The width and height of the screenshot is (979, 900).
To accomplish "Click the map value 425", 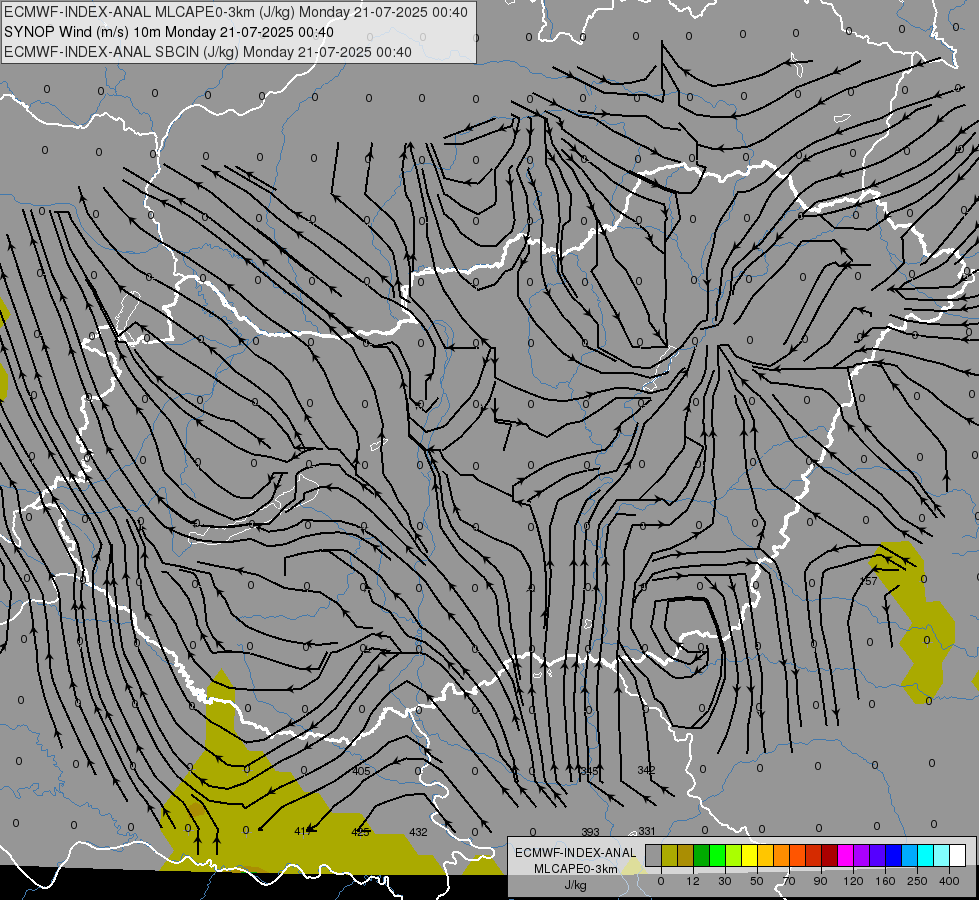I will [361, 832].
